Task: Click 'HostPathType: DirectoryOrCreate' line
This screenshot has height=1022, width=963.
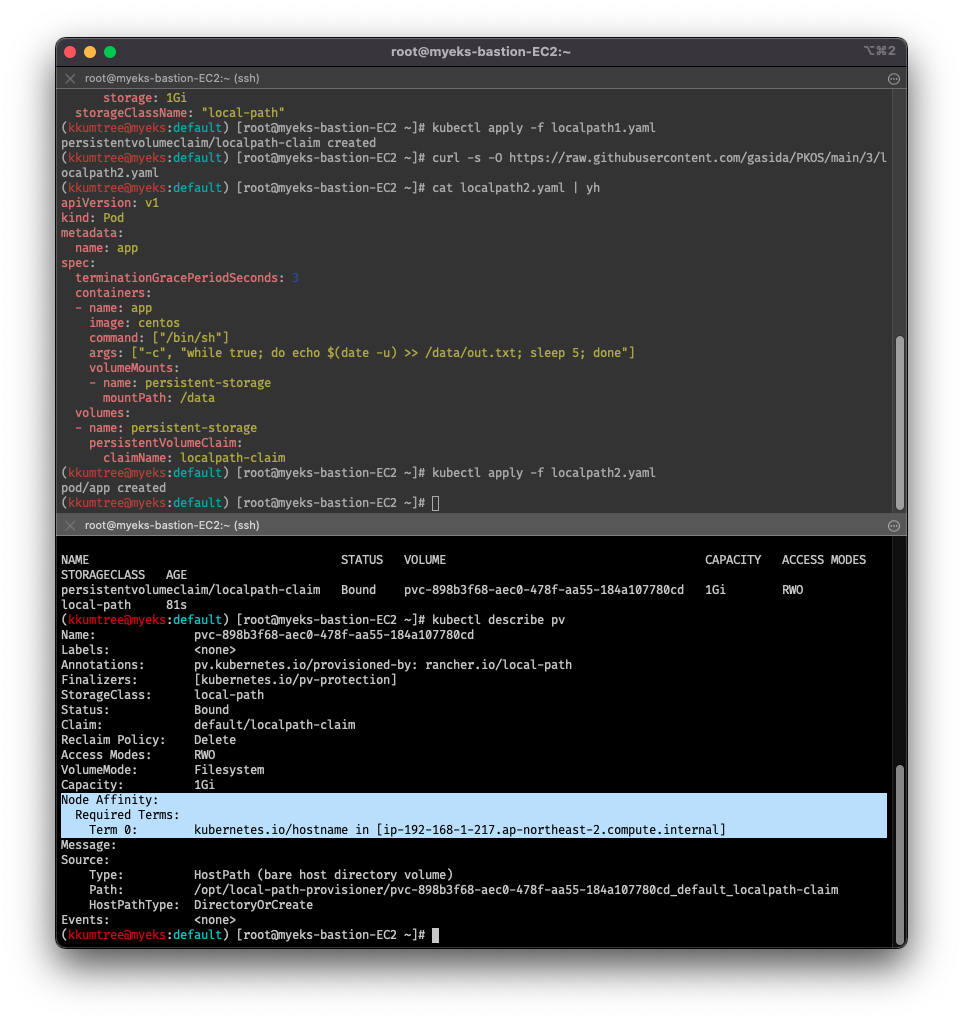Action: click(201, 905)
